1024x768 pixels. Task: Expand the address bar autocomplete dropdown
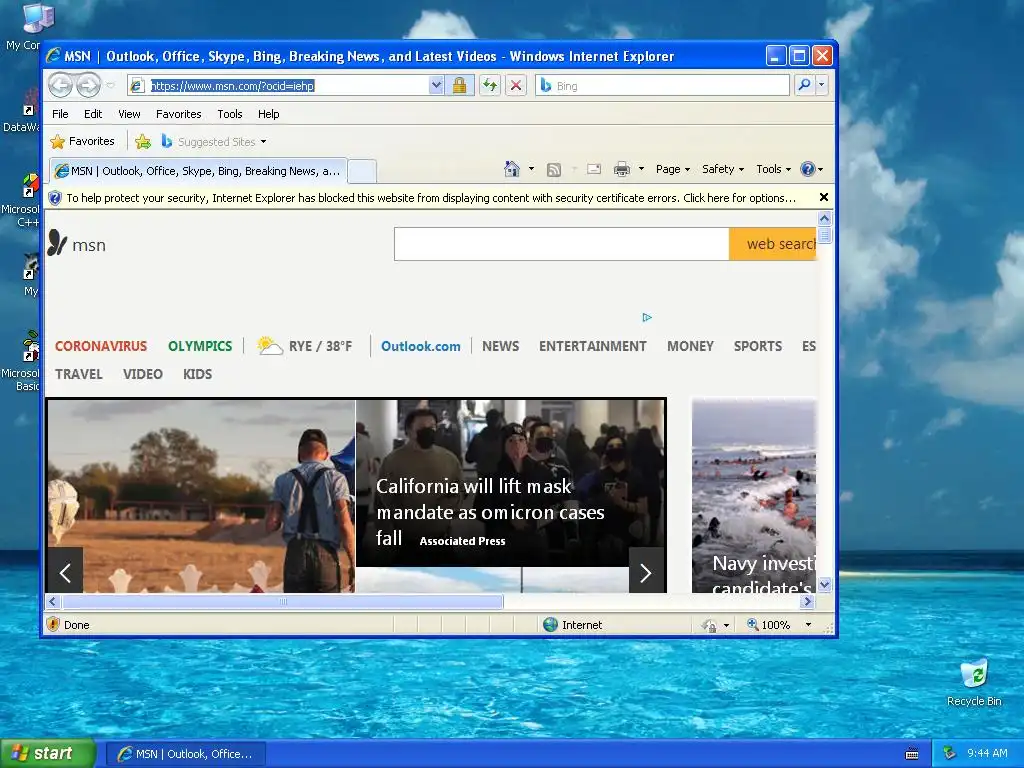pyautogui.click(x=436, y=86)
